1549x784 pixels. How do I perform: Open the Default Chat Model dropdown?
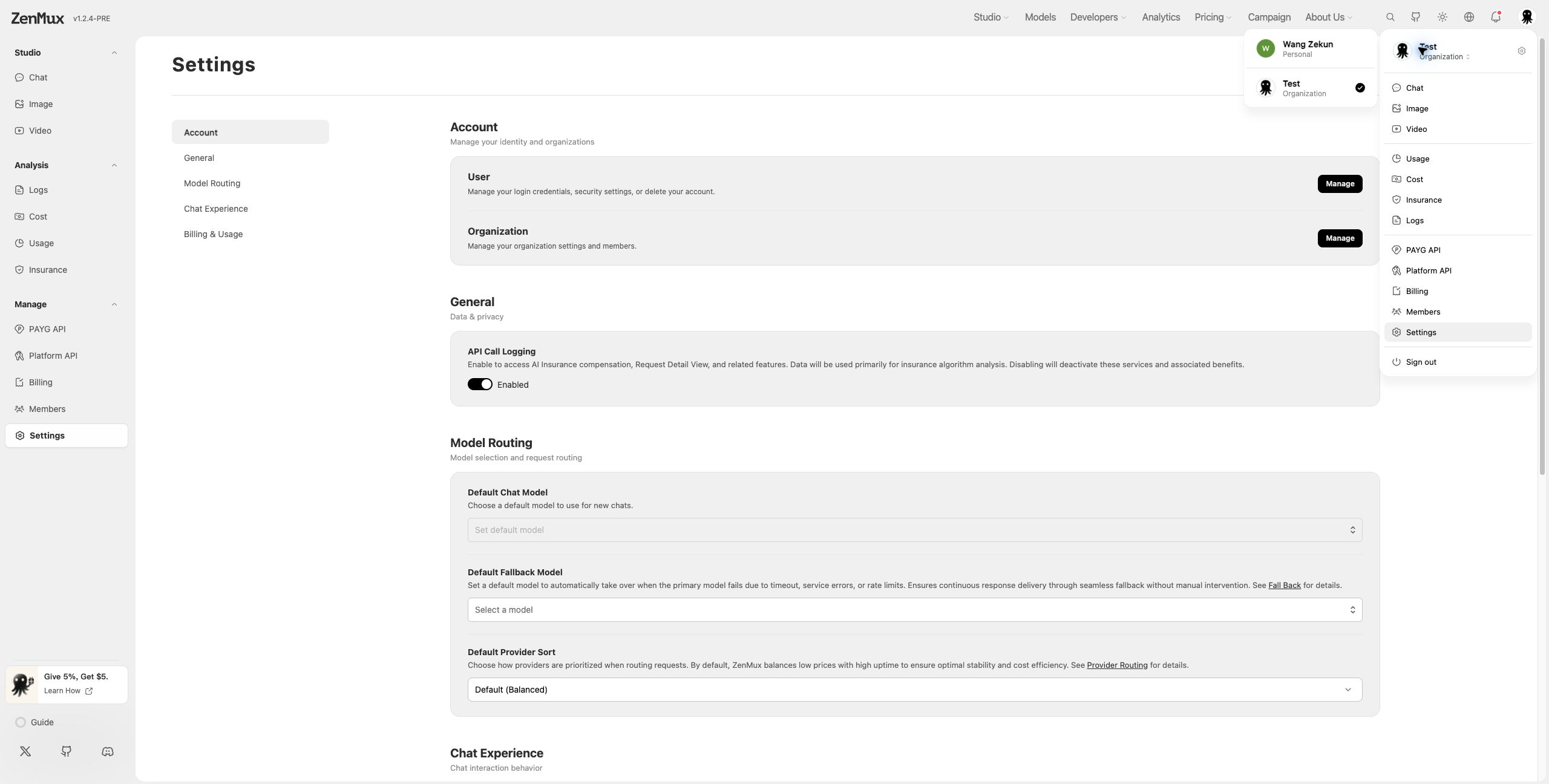[915, 530]
